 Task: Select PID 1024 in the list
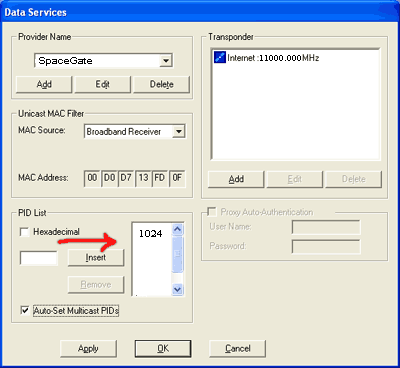[150, 234]
